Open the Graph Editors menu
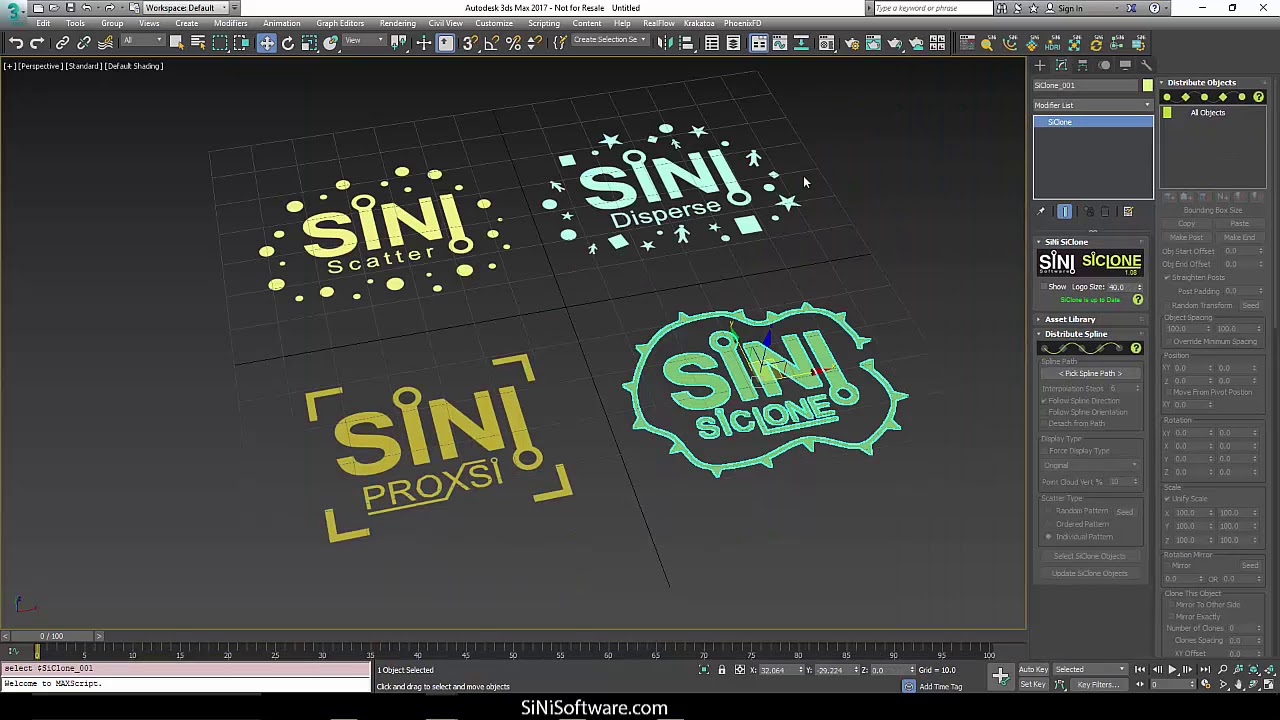The width and height of the screenshot is (1280, 720). 340,23
